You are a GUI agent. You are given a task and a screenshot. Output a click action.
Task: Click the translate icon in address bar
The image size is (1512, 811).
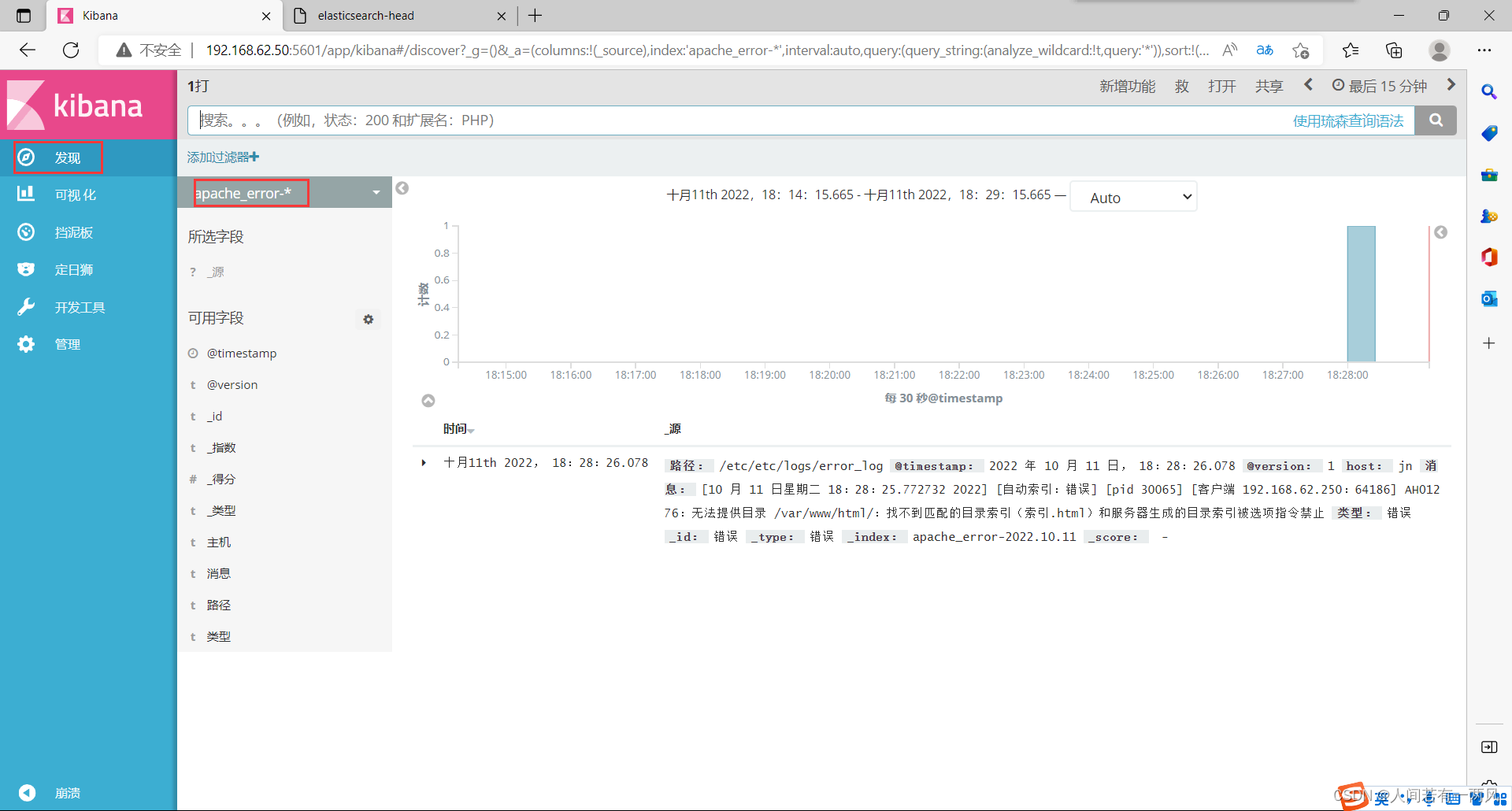pyautogui.click(x=1265, y=50)
